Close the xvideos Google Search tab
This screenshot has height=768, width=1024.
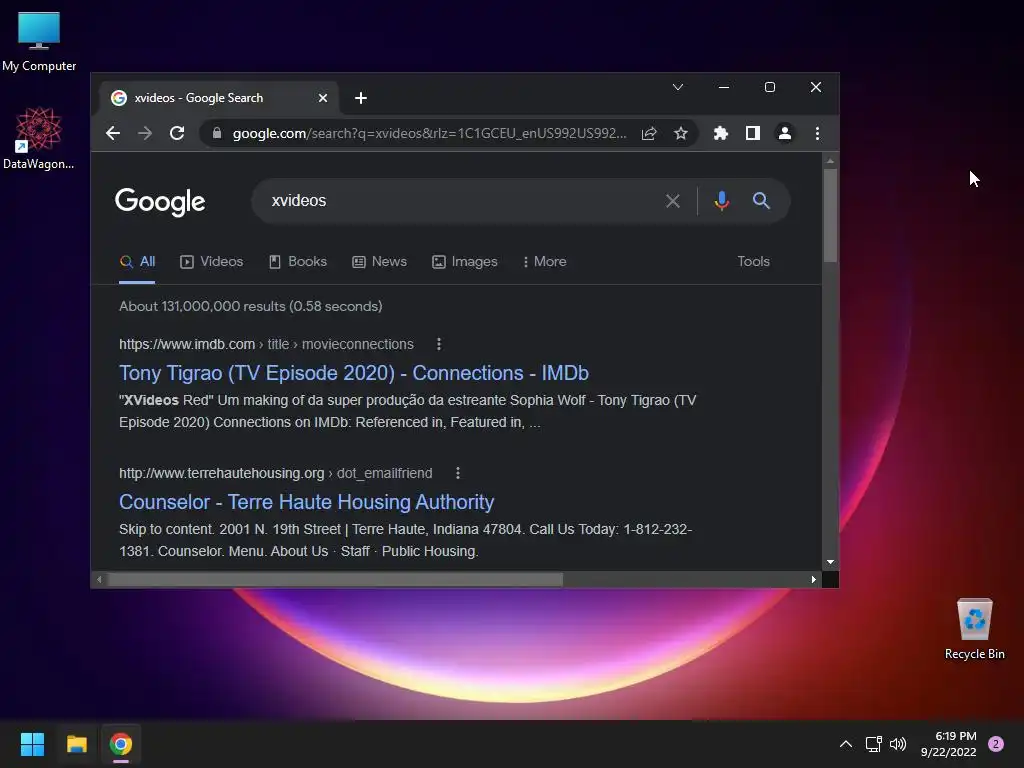point(323,98)
